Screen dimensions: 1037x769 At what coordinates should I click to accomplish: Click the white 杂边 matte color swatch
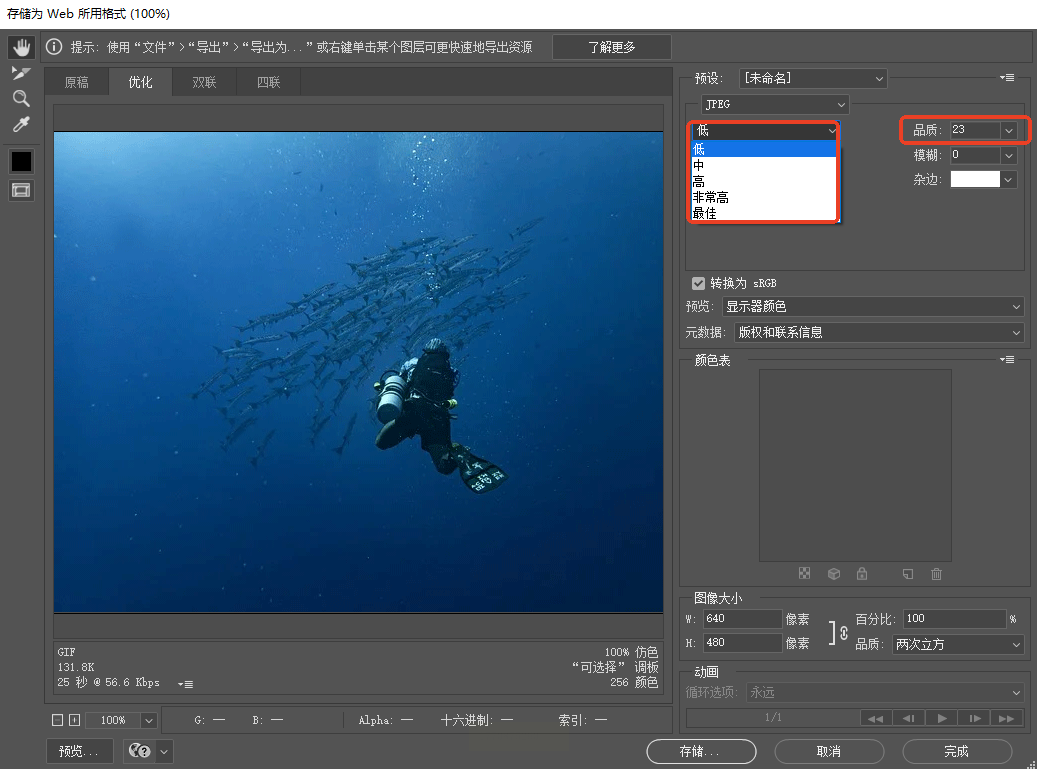(974, 179)
